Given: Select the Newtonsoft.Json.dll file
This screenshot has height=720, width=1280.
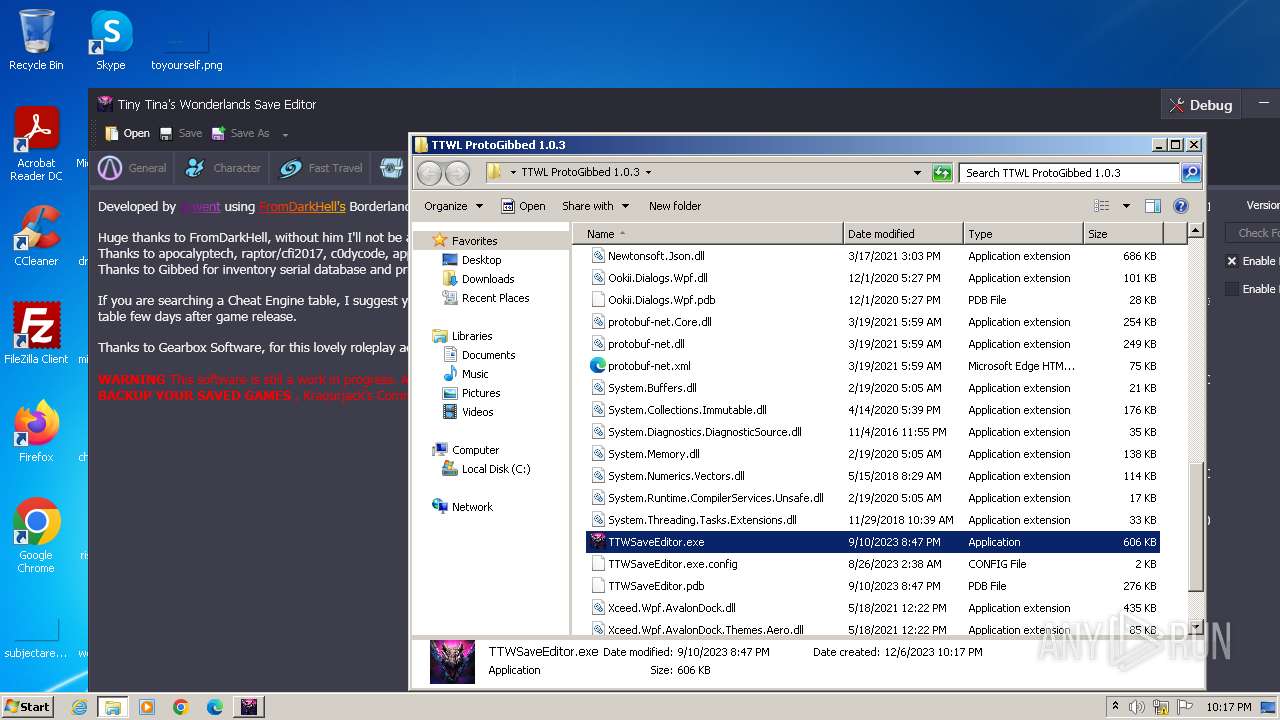Looking at the screenshot, I should (x=872, y=256).
